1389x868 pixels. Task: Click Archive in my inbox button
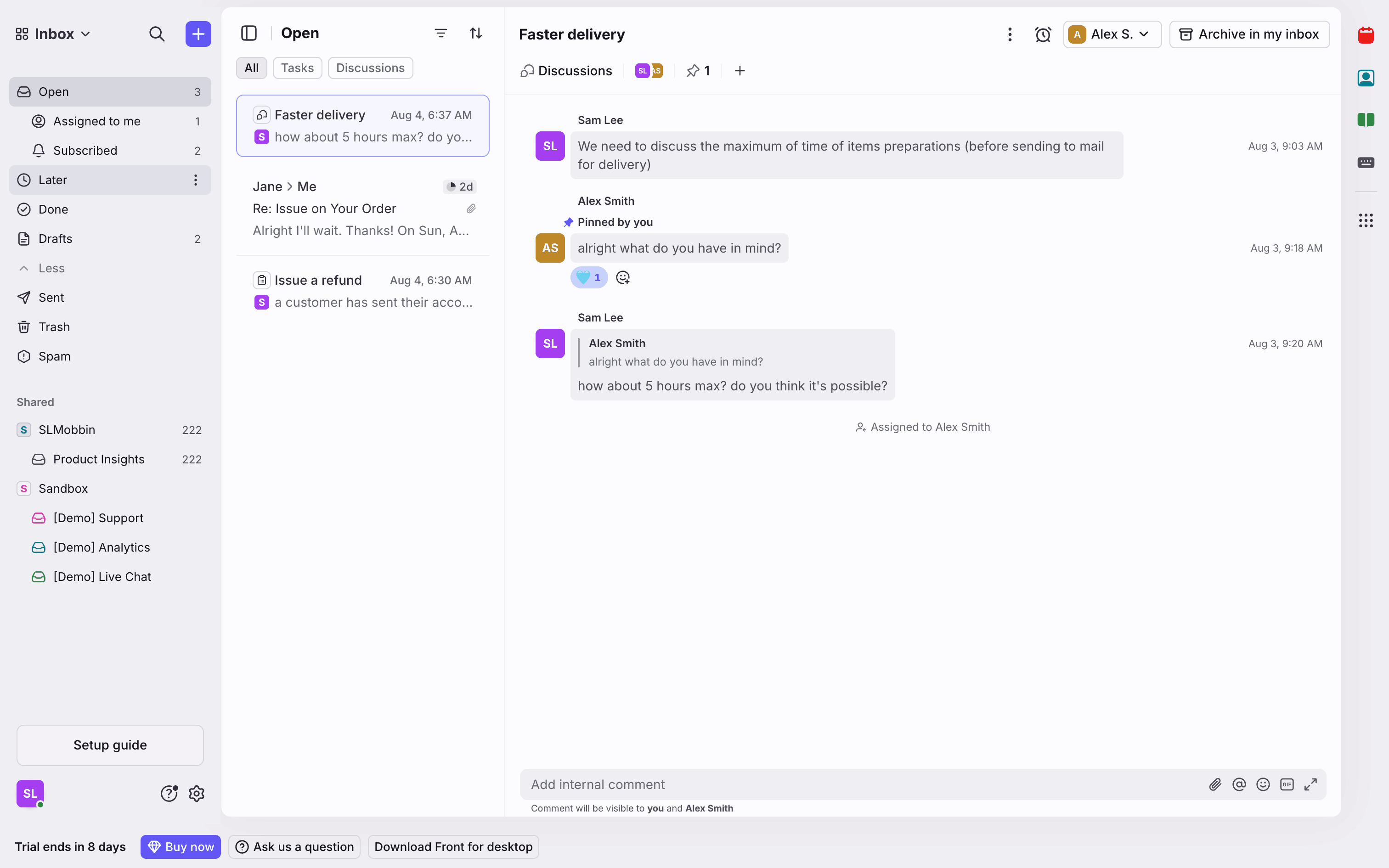tap(1249, 34)
